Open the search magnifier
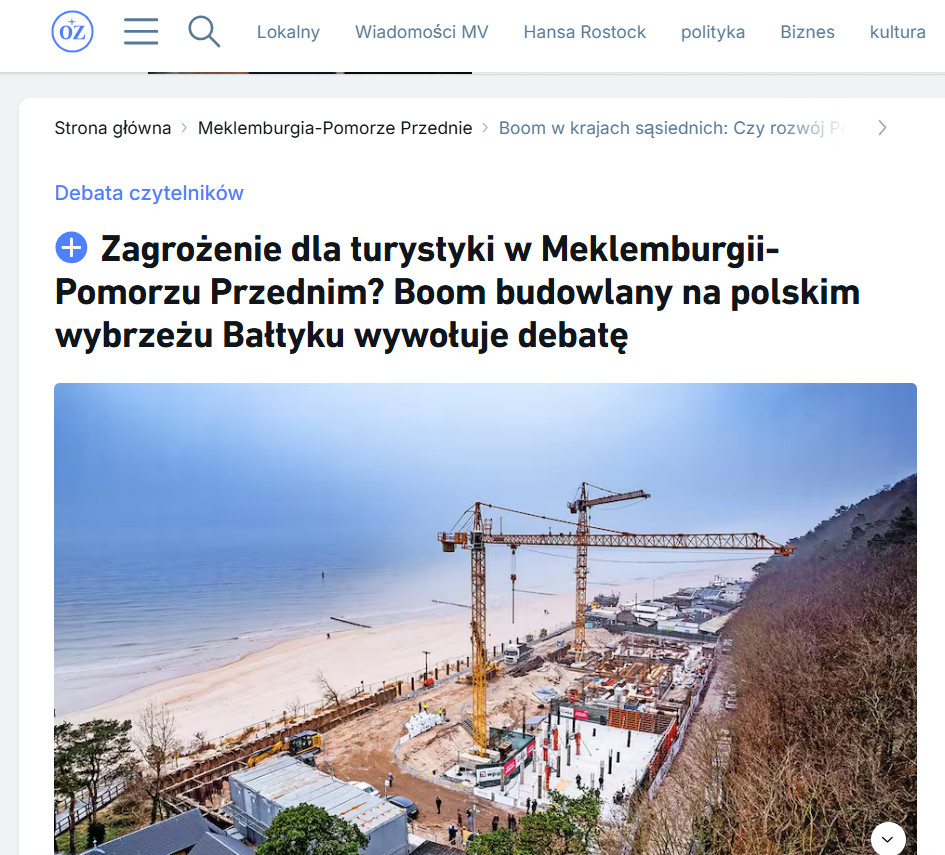945x855 pixels. coord(204,31)
